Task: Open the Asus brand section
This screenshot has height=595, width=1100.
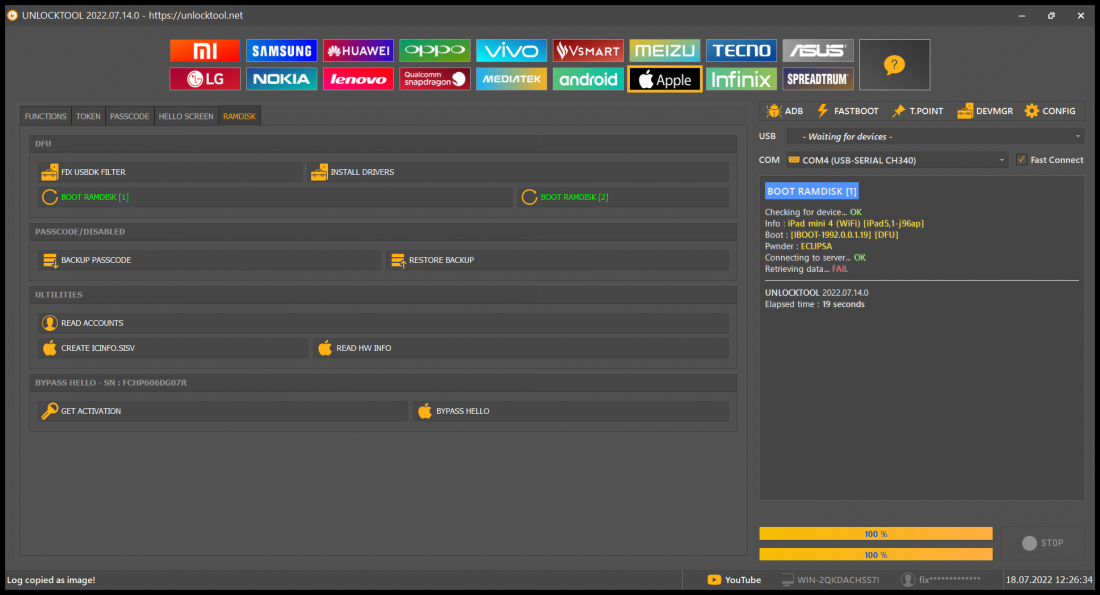Action: click(x=818, y=51)
